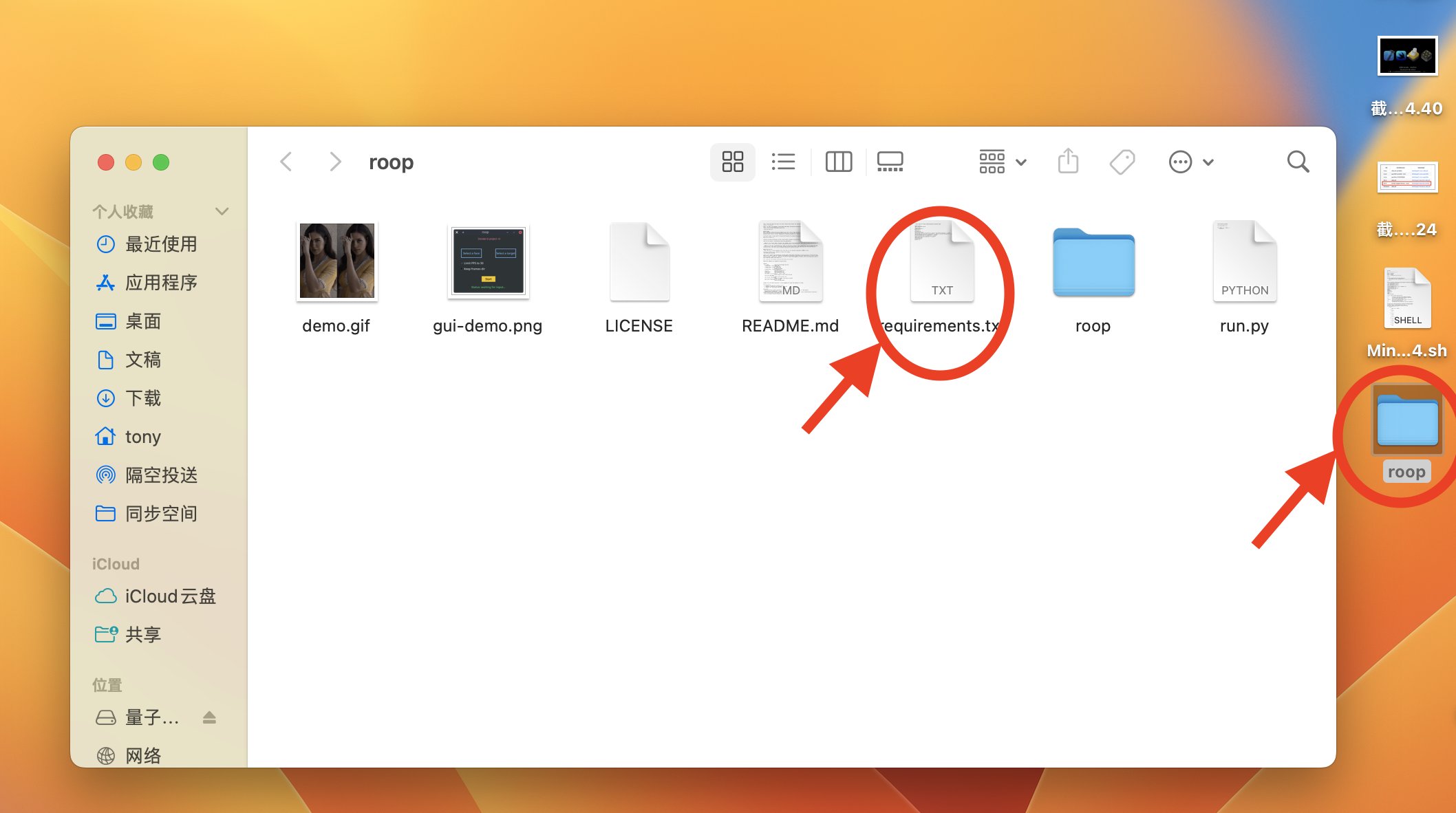This screenshot has height=813, width=1456.
Task: Switch to list view in toolbar
Action: (783, 162)
